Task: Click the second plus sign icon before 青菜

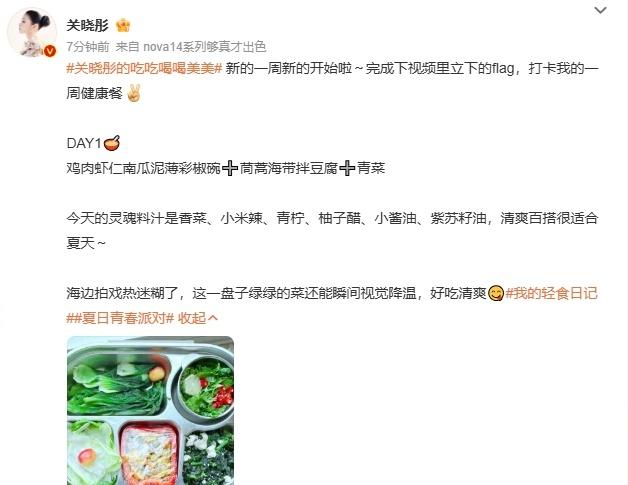Action: pyautogui.click(x=347, y=168)
